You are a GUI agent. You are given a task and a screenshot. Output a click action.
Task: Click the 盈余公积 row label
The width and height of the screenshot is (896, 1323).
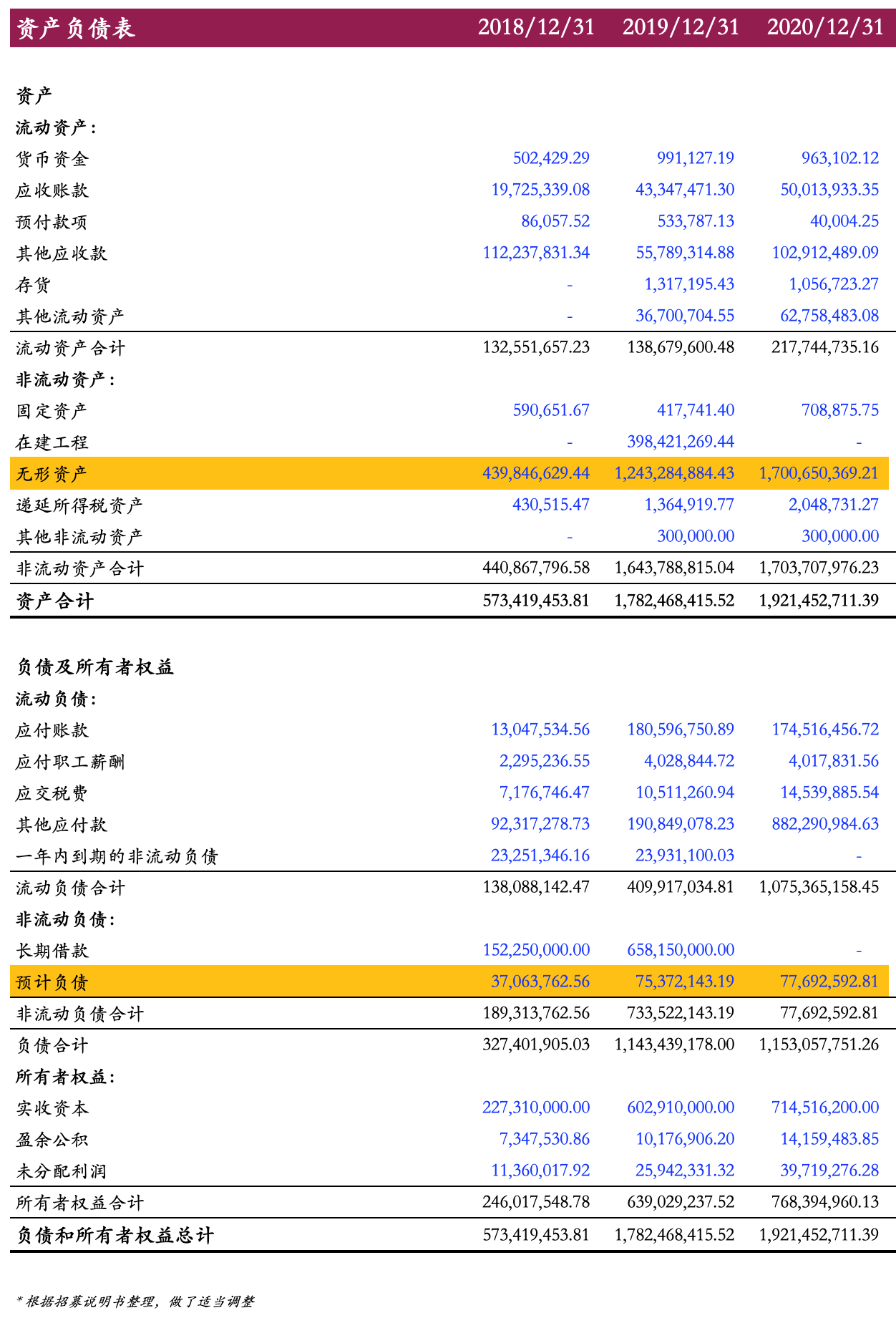[x=52, y=1140]
